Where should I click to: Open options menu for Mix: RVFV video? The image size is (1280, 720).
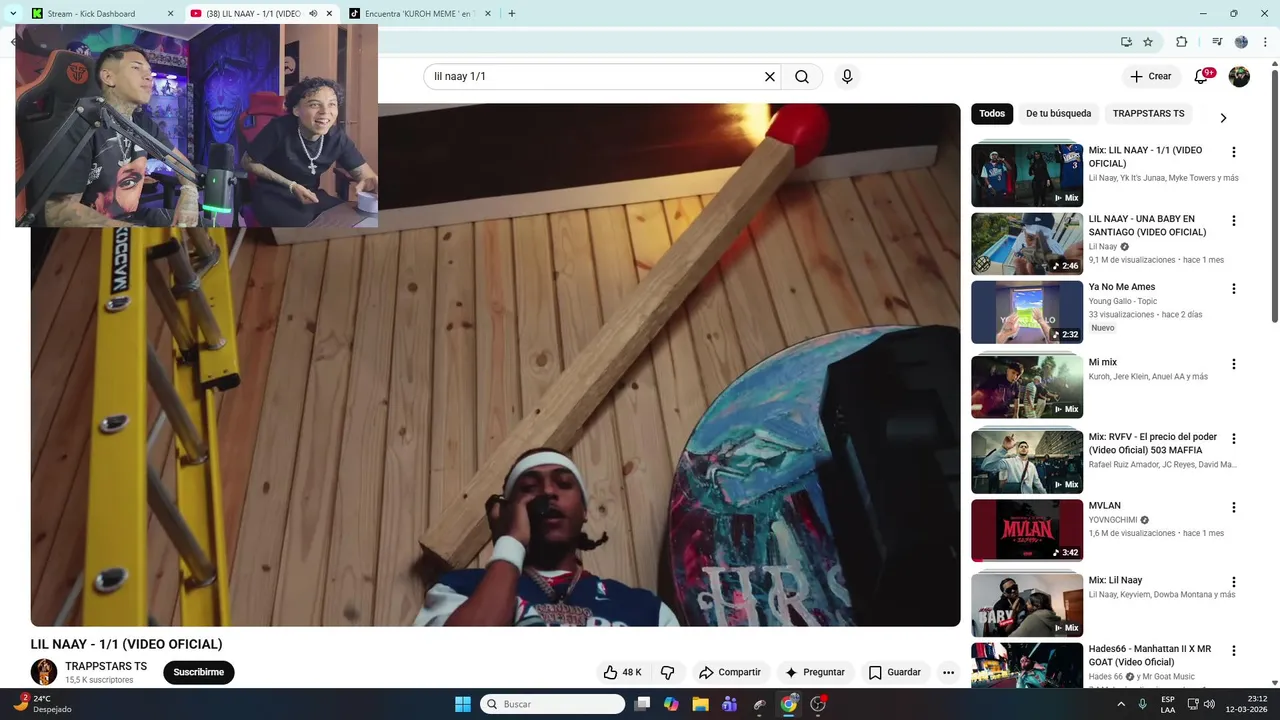click(x=1233, y=438)
